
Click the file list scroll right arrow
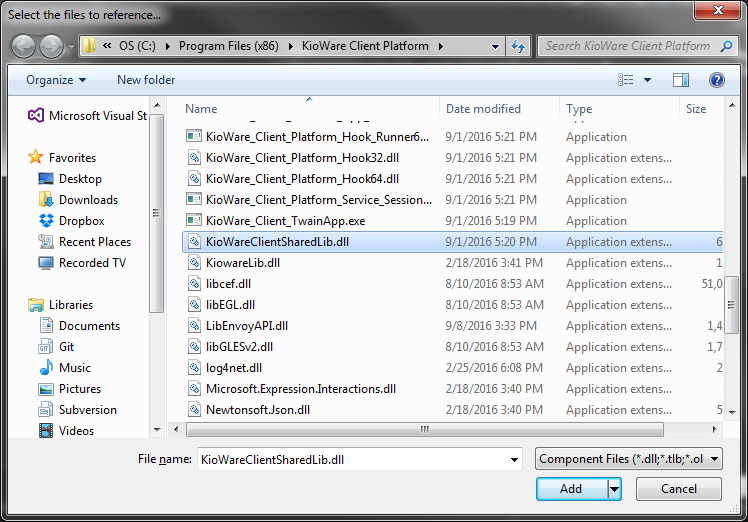[x=715, y=429]
